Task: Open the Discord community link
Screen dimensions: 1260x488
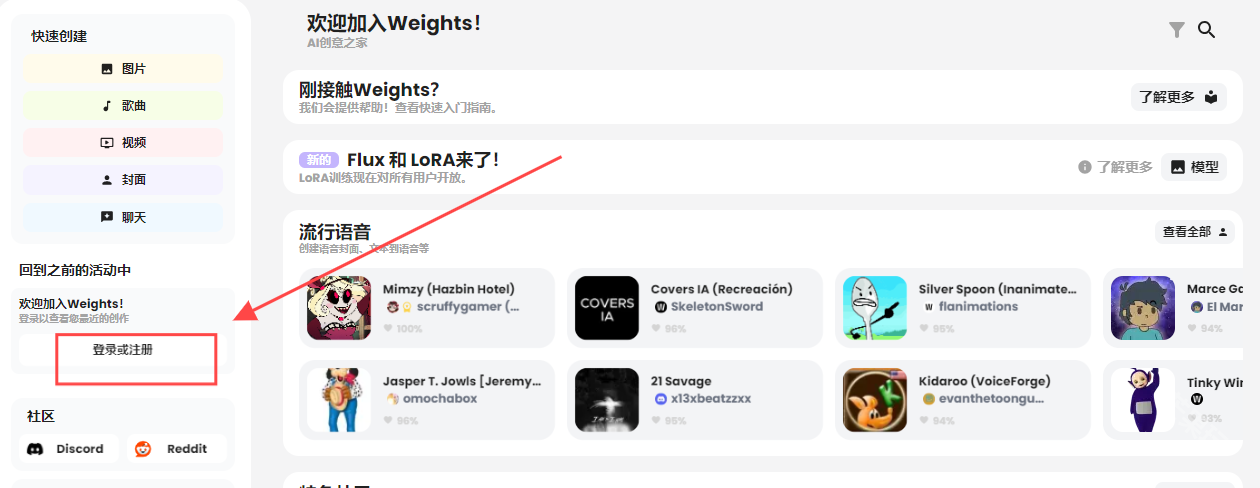Action: [x=68, y=449]
